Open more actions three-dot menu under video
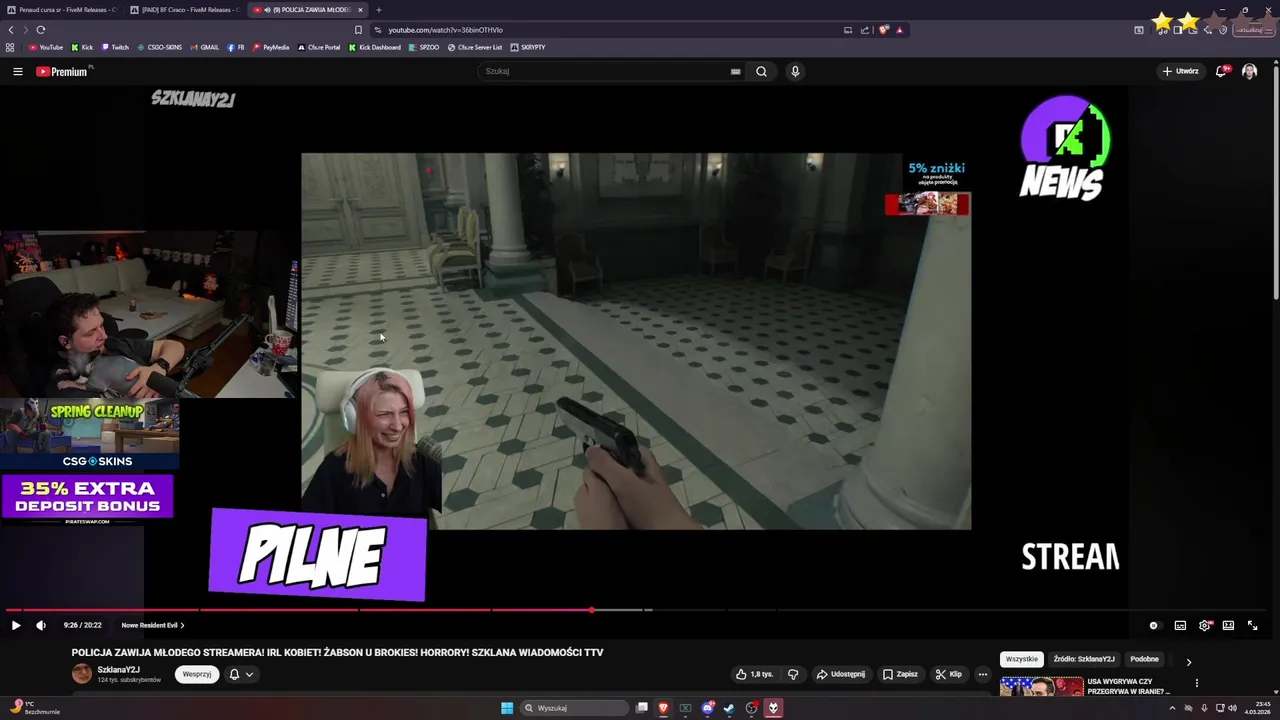This screenshot has width=1280, height=720. pos(983,674)
